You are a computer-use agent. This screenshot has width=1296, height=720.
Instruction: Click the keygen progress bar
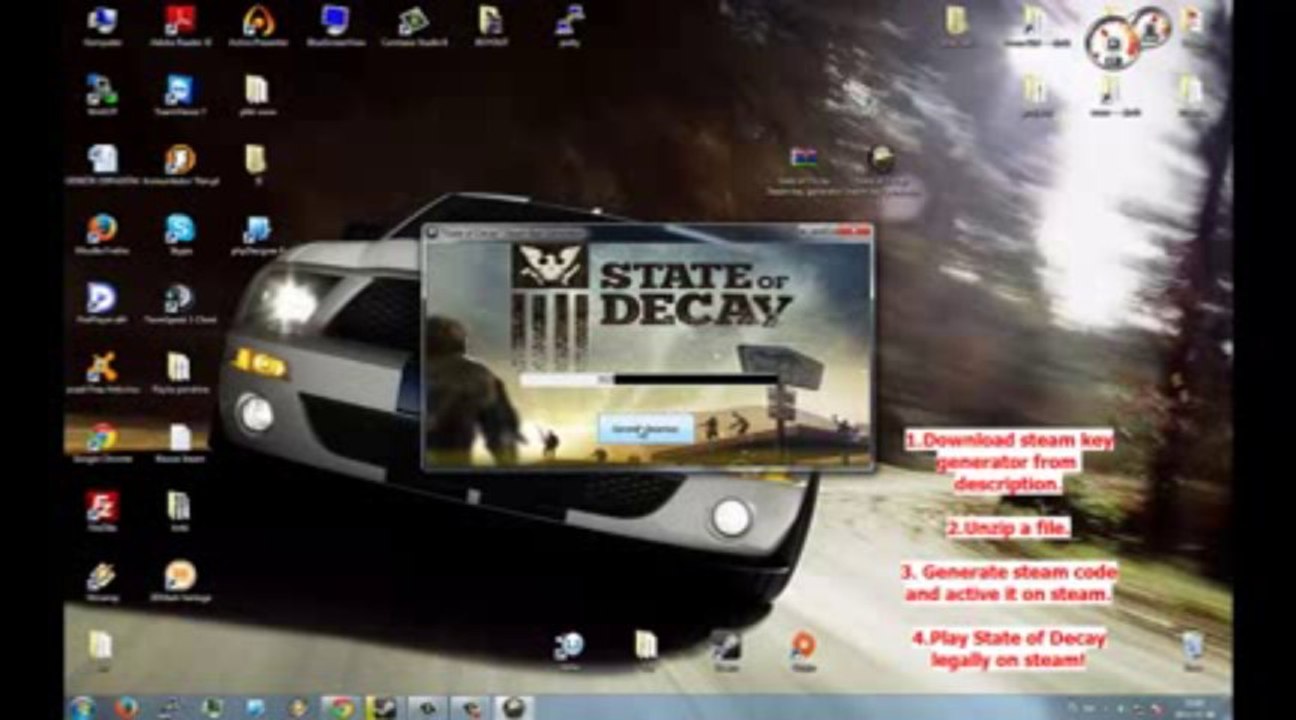coord(648,379)
